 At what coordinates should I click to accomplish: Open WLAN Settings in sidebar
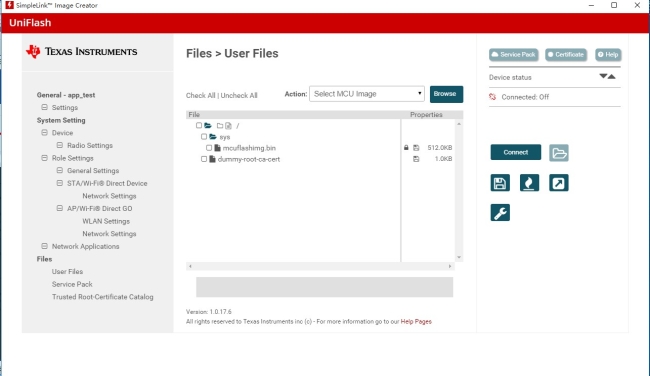(x=106, y=221)
